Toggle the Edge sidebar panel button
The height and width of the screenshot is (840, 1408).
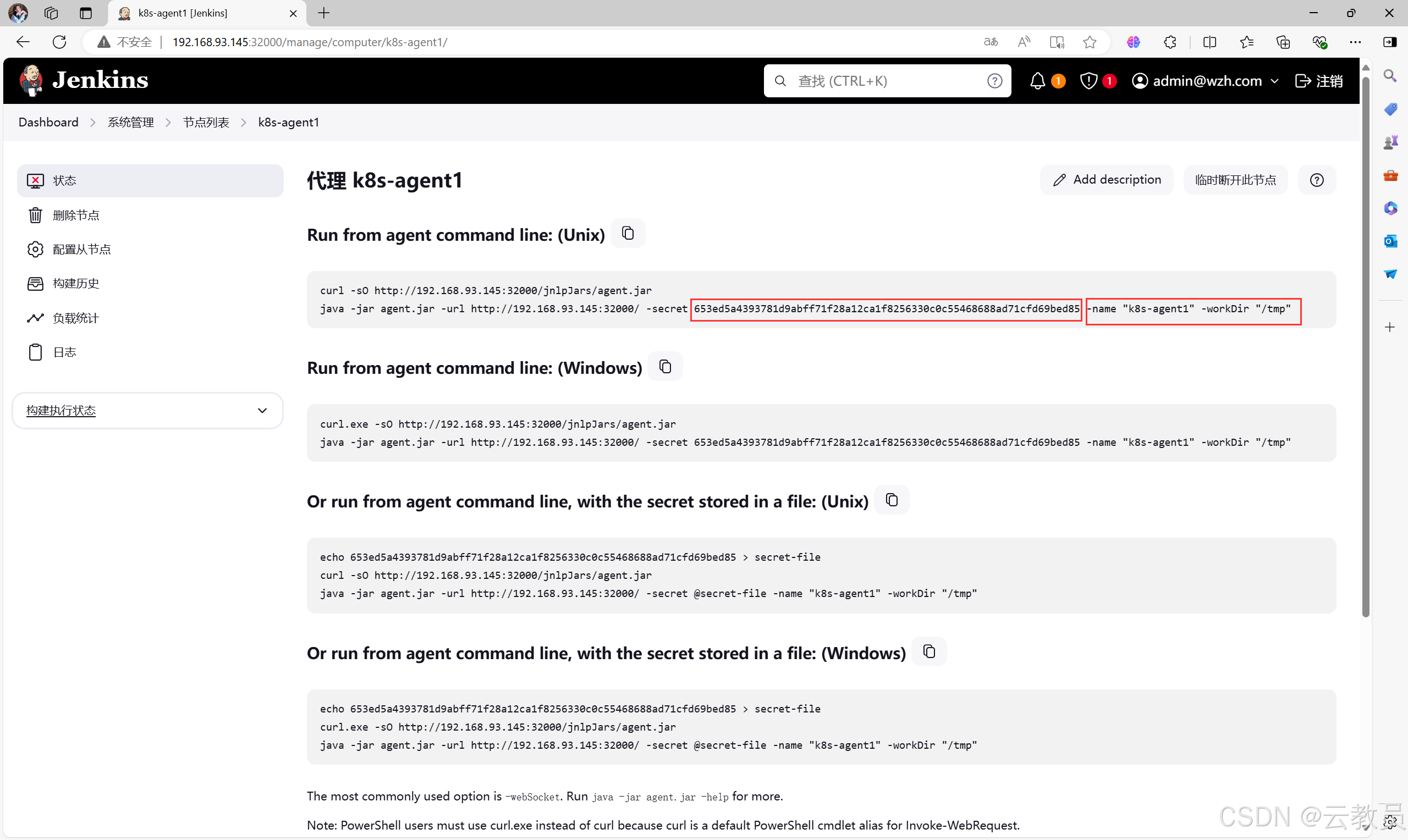1390,42
